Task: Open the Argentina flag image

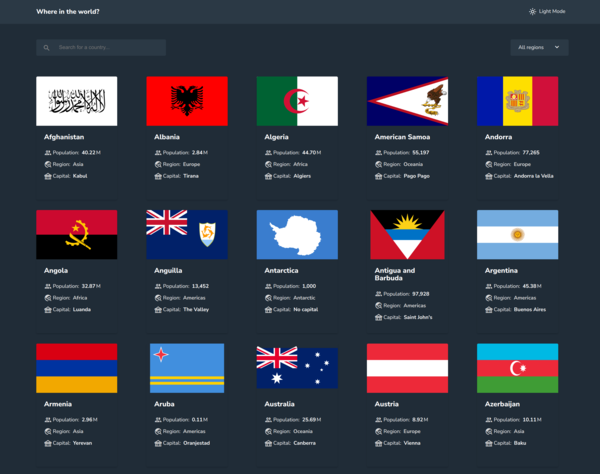Action: (517, 235)
